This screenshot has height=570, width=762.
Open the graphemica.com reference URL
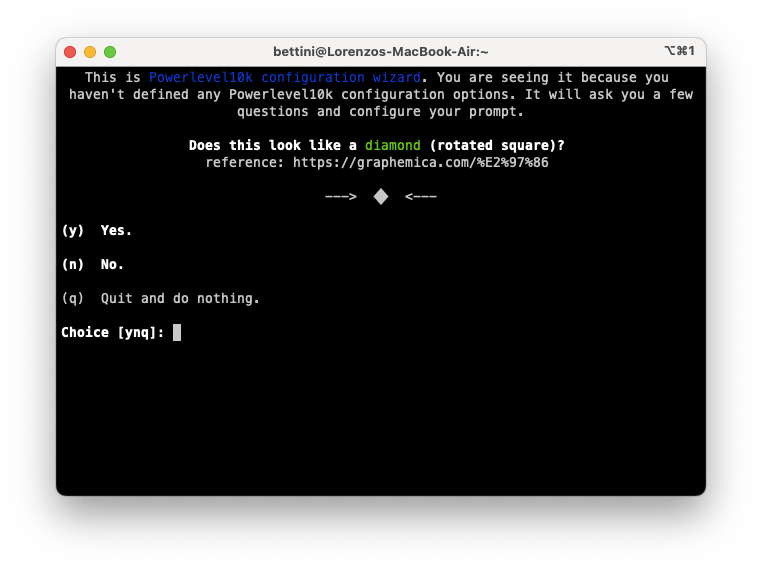pyautogui.click(x=420, y=162)
